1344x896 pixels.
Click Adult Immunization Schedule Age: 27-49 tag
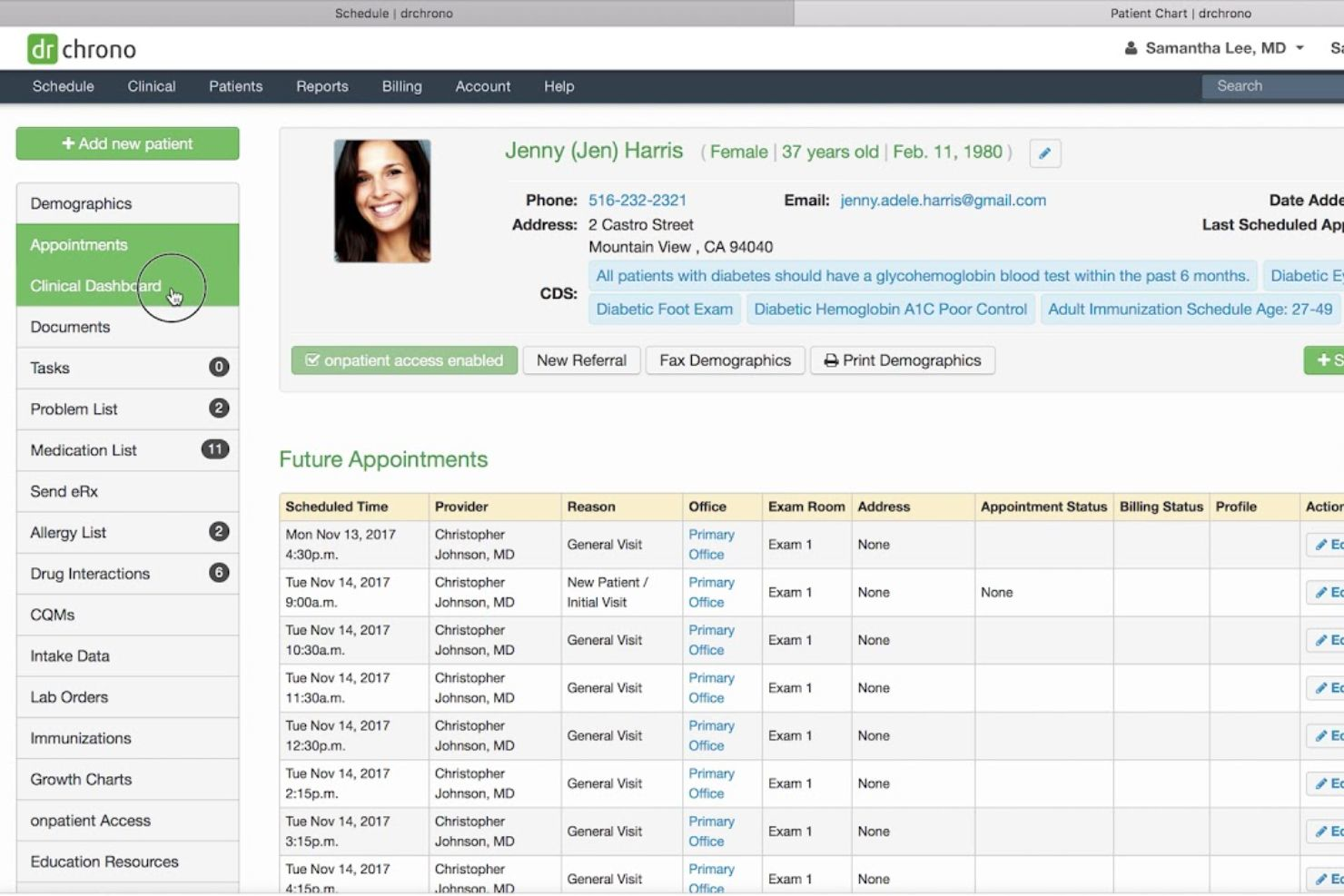(x=1191, y=310)
